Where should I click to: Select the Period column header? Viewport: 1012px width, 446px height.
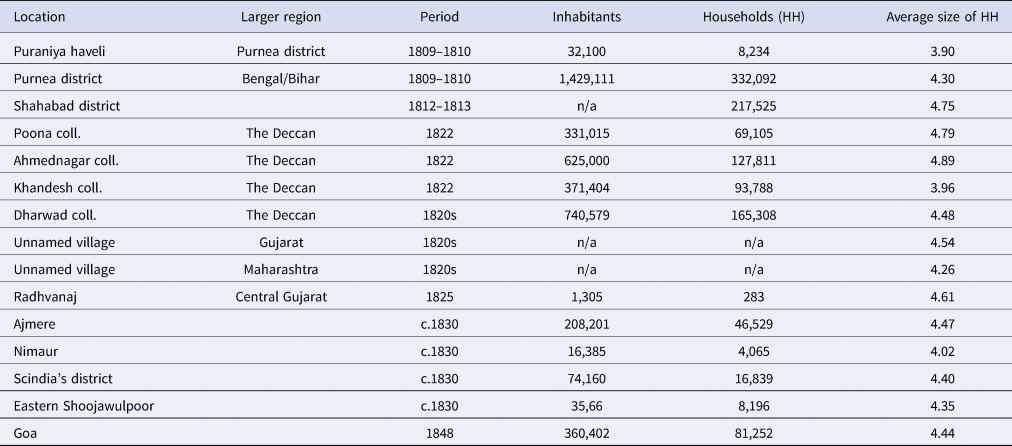pos(440,17)
